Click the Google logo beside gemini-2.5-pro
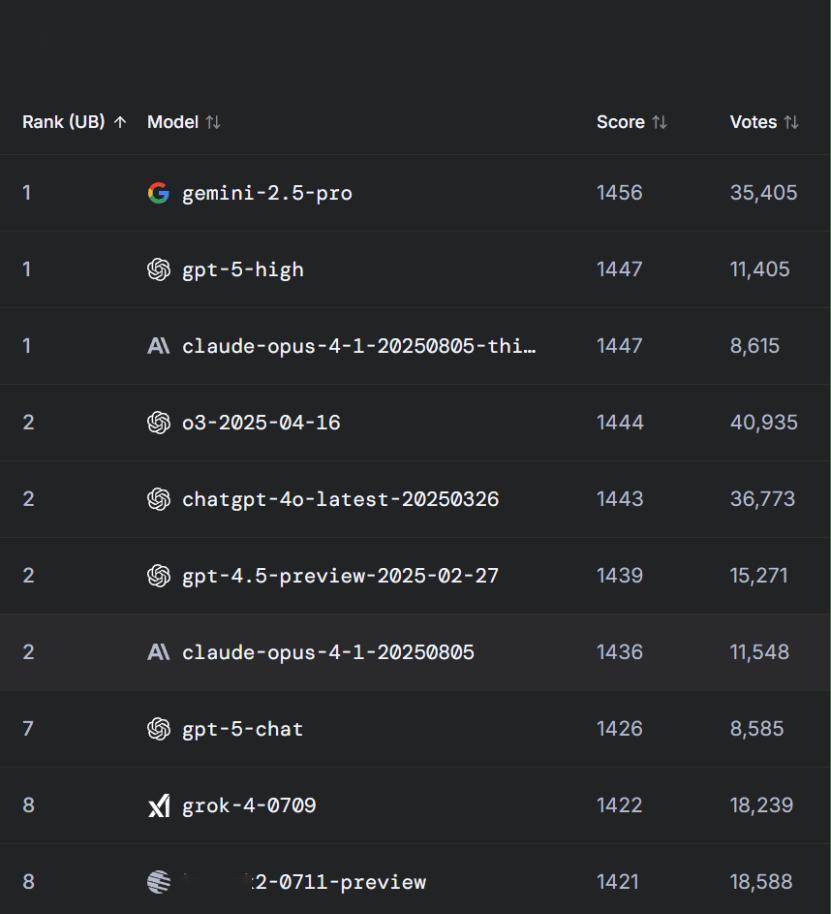This screenshot has width=831, height=914. pos(158,193)
